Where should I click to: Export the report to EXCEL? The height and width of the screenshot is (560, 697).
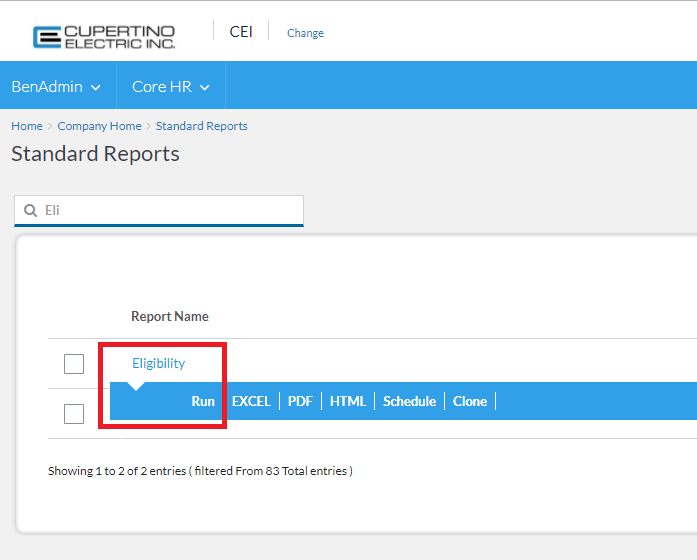[251, 401]
